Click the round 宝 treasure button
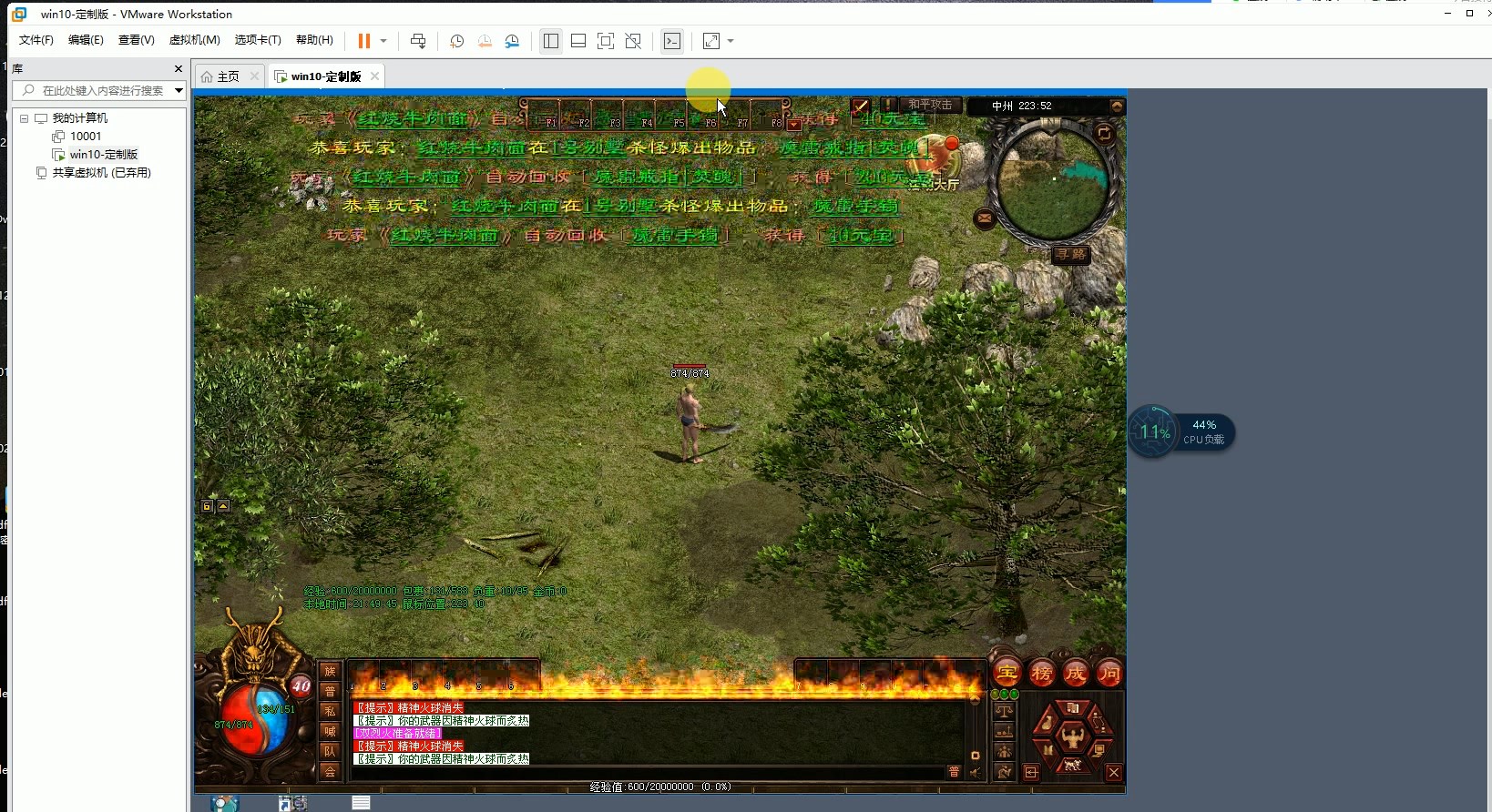 pyautogui.click(x=1007, y=673)
